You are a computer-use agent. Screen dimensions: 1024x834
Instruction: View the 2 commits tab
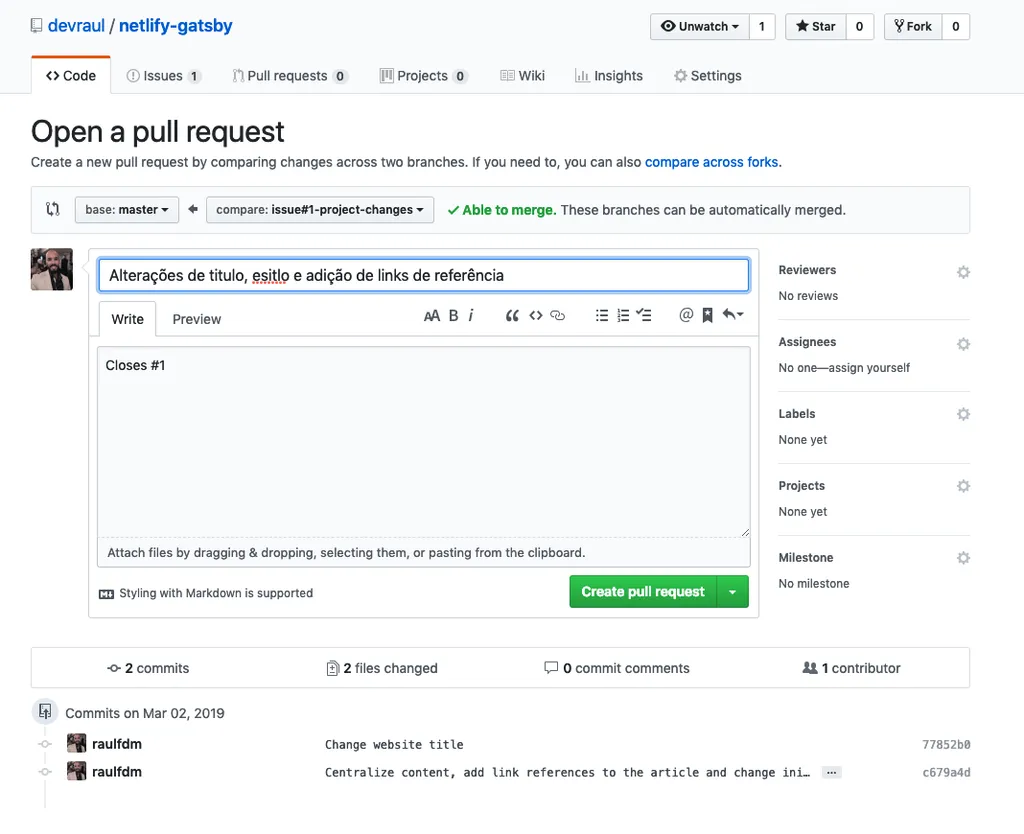[148, 668]
